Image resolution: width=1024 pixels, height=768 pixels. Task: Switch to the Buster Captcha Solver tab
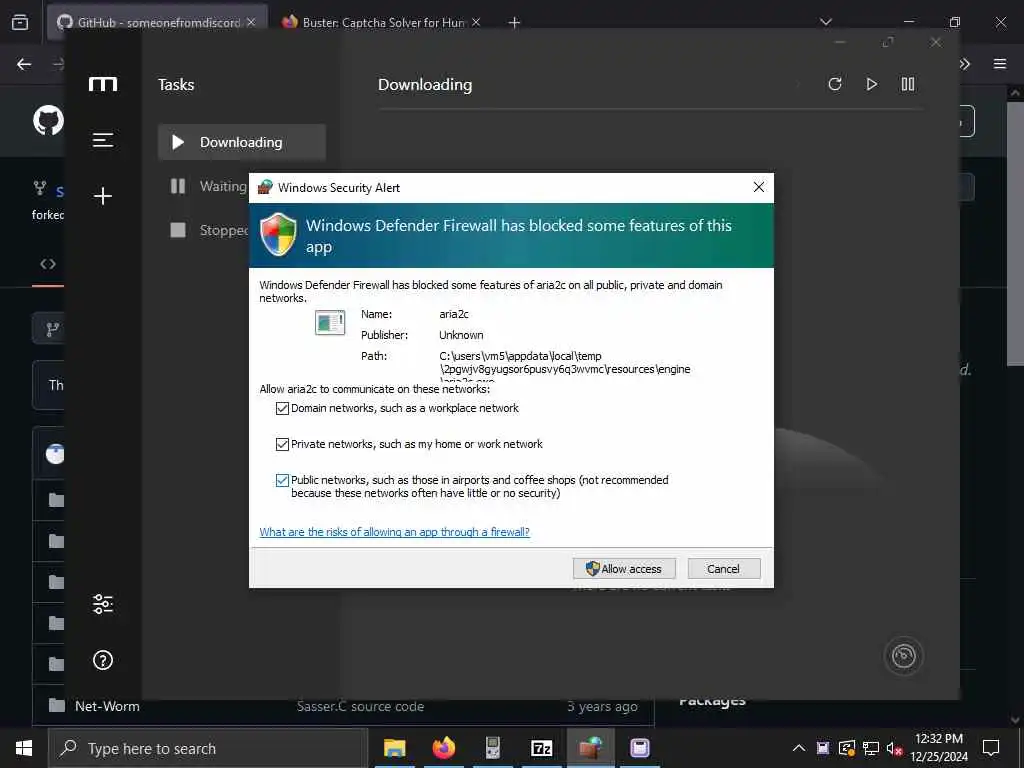point(383,22)
